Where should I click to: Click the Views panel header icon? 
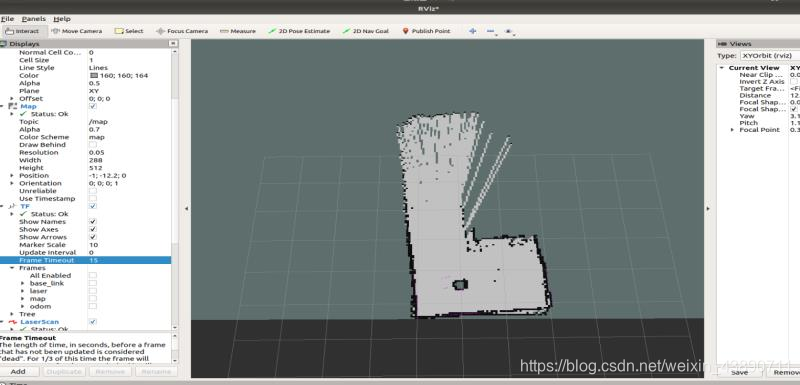pos(722,44)
